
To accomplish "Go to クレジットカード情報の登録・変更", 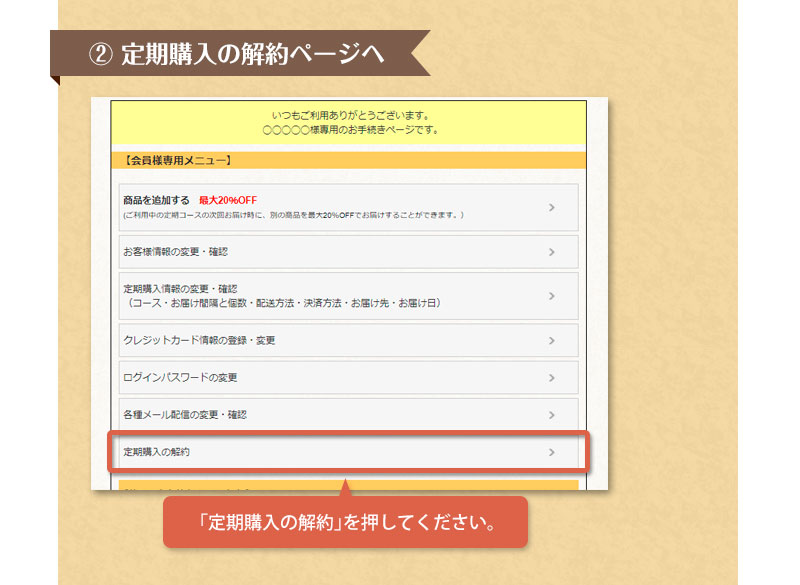I will [198, 341].
